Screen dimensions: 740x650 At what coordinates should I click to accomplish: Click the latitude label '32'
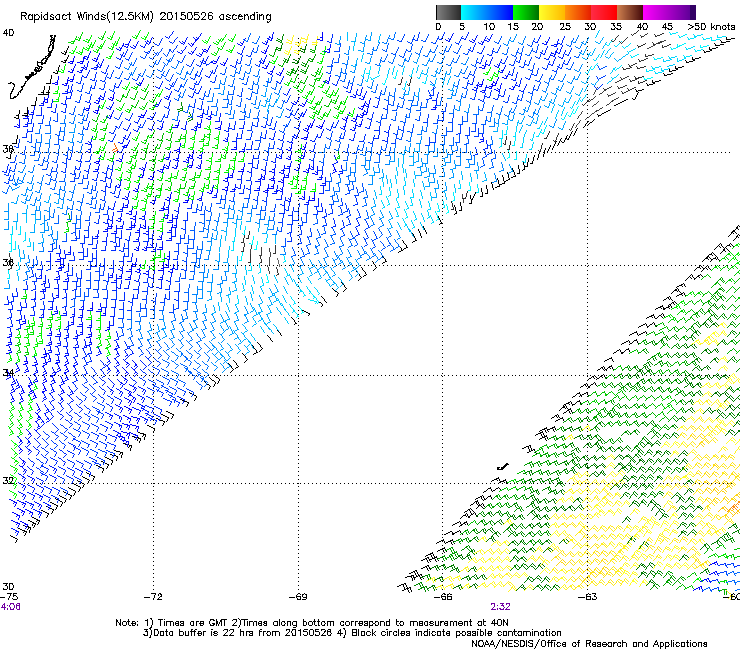click(x=8, y=481)
